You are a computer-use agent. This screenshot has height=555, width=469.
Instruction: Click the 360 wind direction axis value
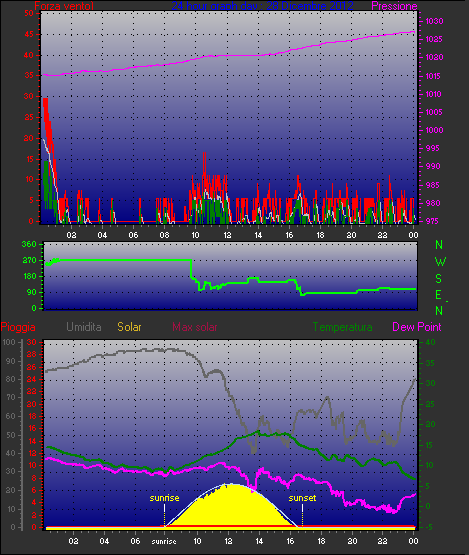pos(29,244)
